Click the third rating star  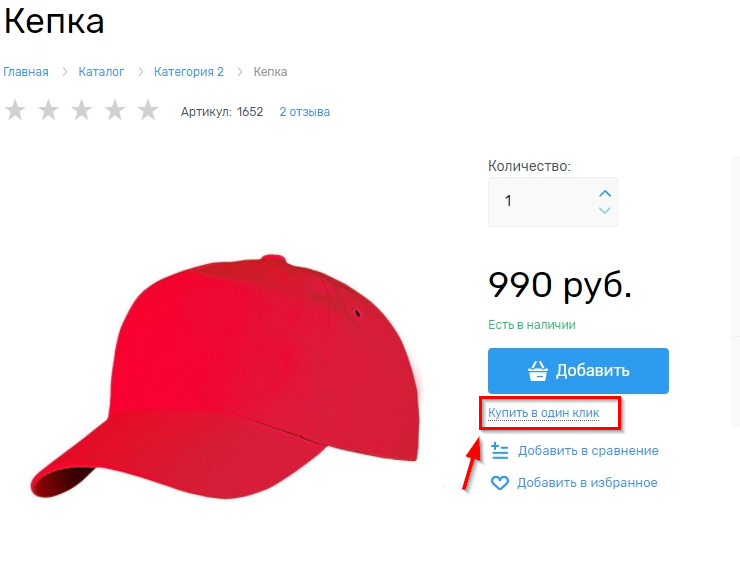click(81, 110)
